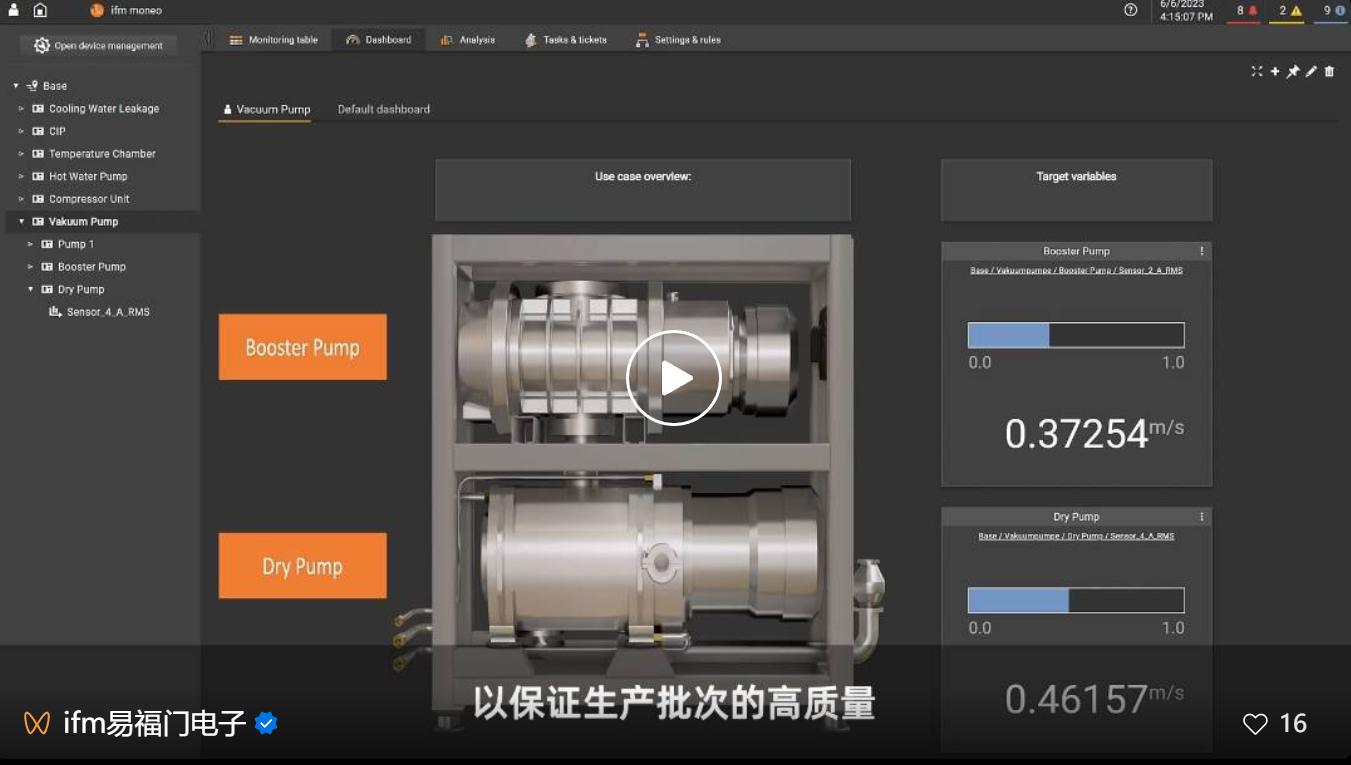
Task: Collapse the Vakuum Pump node
Action: pos(21,221)
